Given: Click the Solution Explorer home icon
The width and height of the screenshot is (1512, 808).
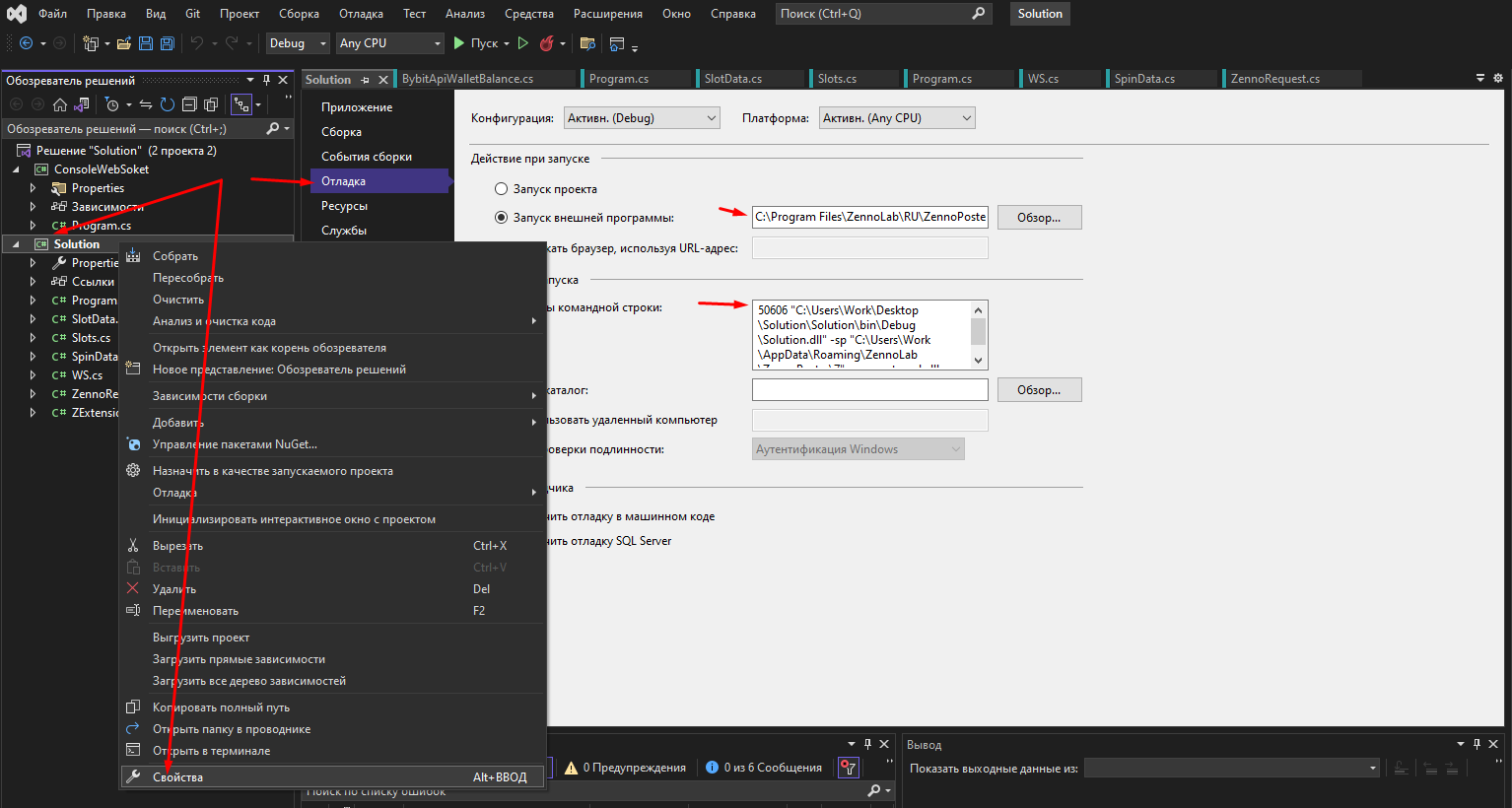Looking at the screenshot, I should tap(60, 104).
